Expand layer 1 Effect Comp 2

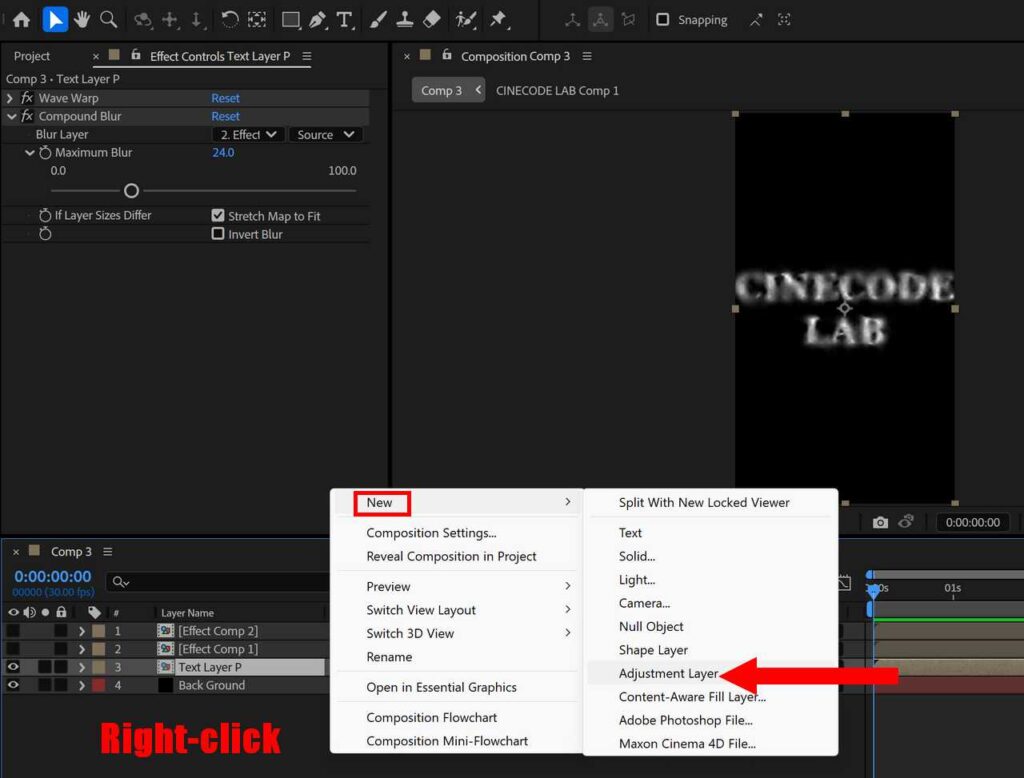click(x=81, y=631)
